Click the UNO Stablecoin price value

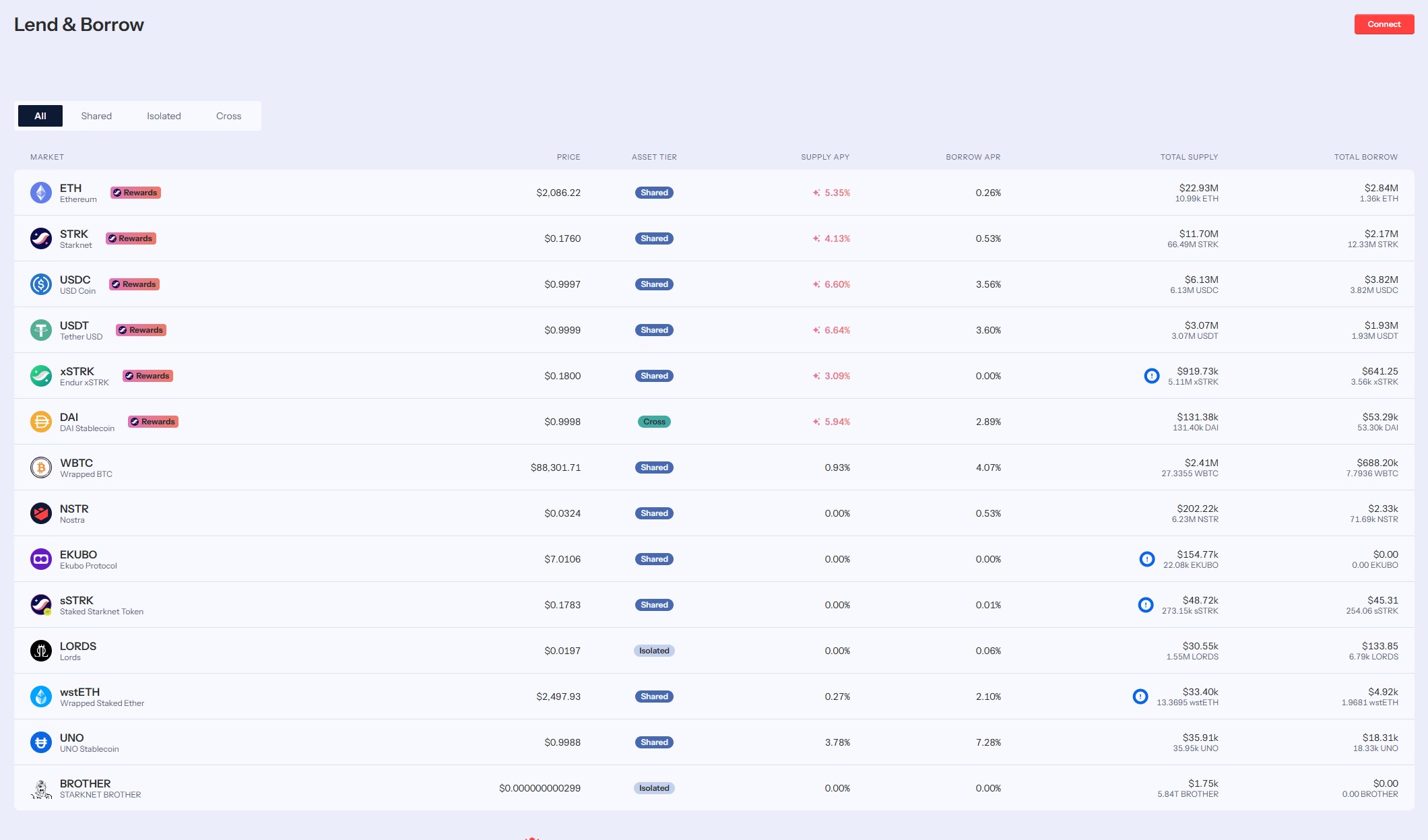(x=562, y=742)
